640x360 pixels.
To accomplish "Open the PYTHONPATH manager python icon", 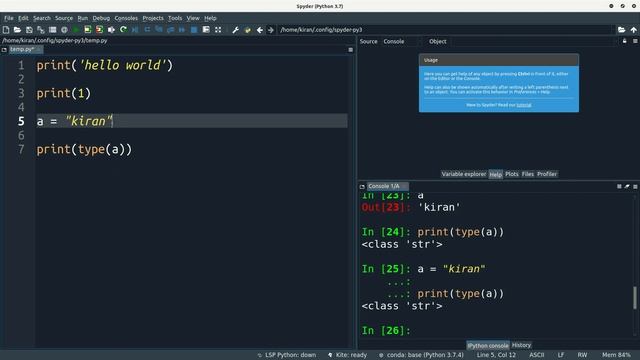I will (247, 30).
